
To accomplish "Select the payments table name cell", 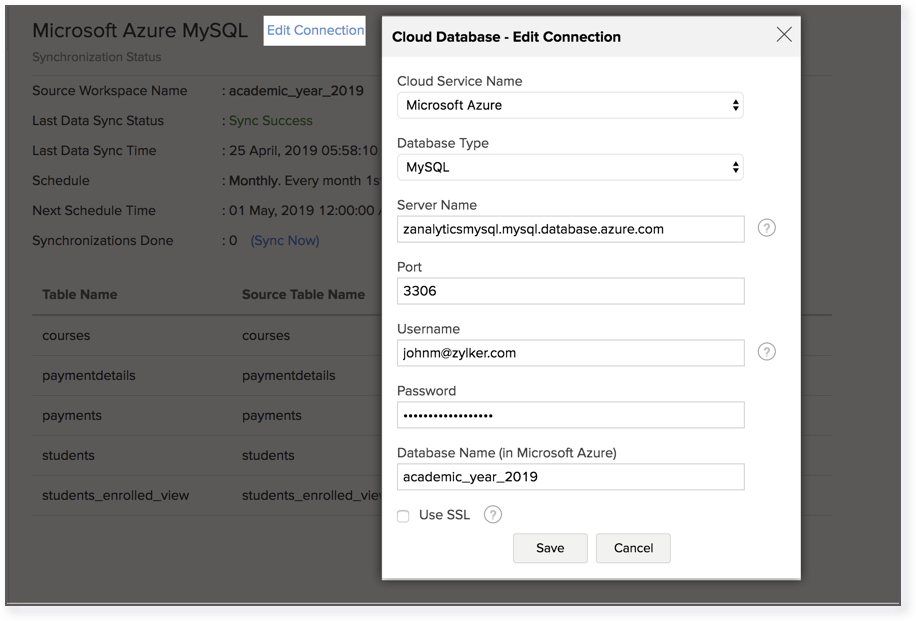I will (72, 415).
